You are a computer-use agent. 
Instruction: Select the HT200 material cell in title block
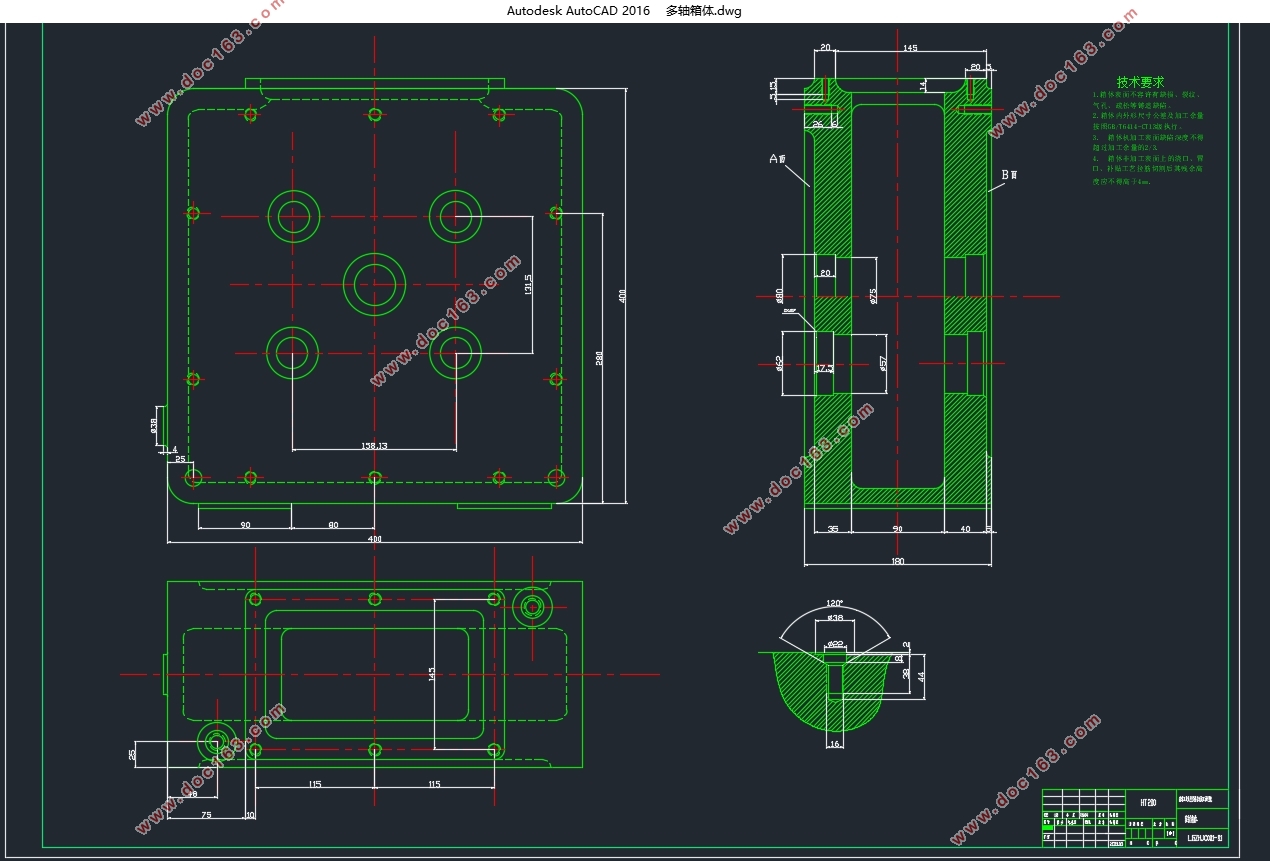(x=1147, y=803)
